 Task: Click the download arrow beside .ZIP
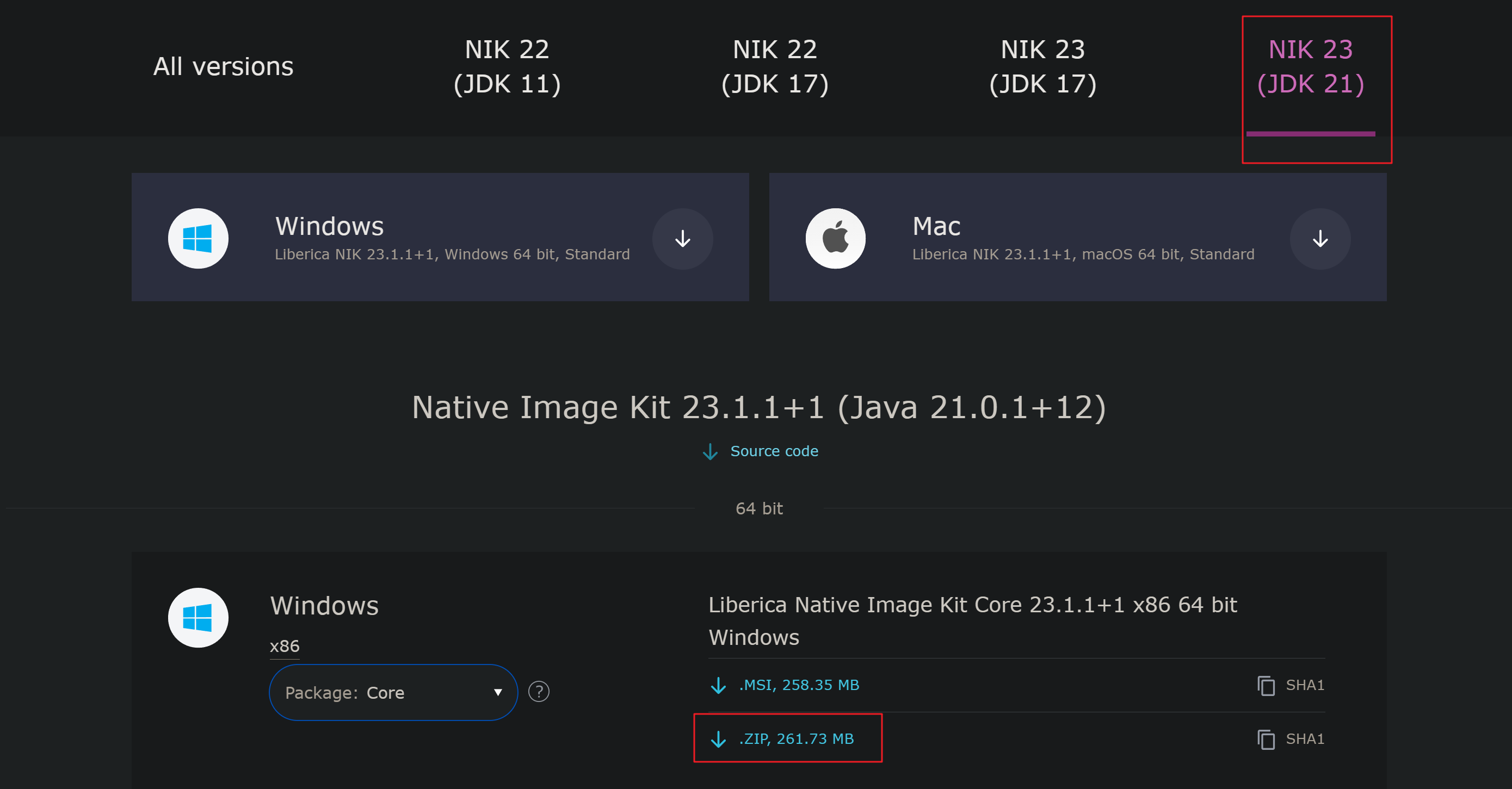(718, 739)
